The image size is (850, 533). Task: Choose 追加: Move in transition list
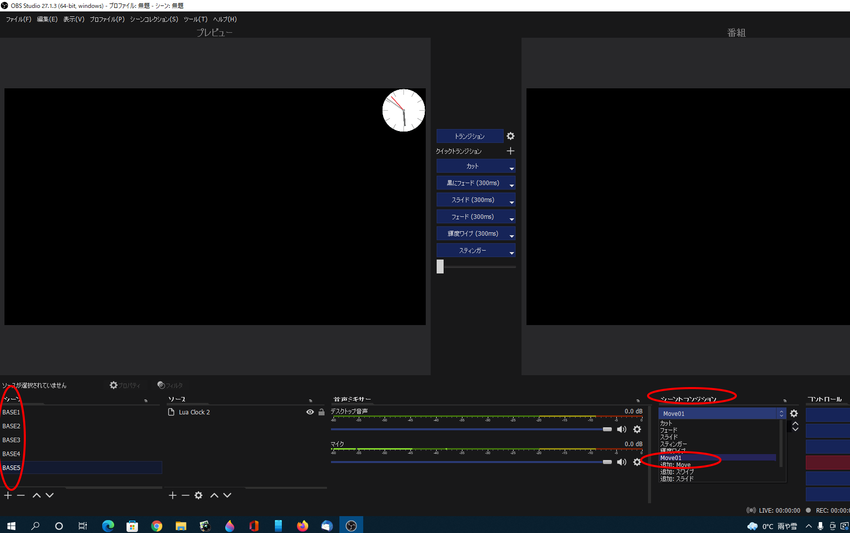click(x=675, y=465)
